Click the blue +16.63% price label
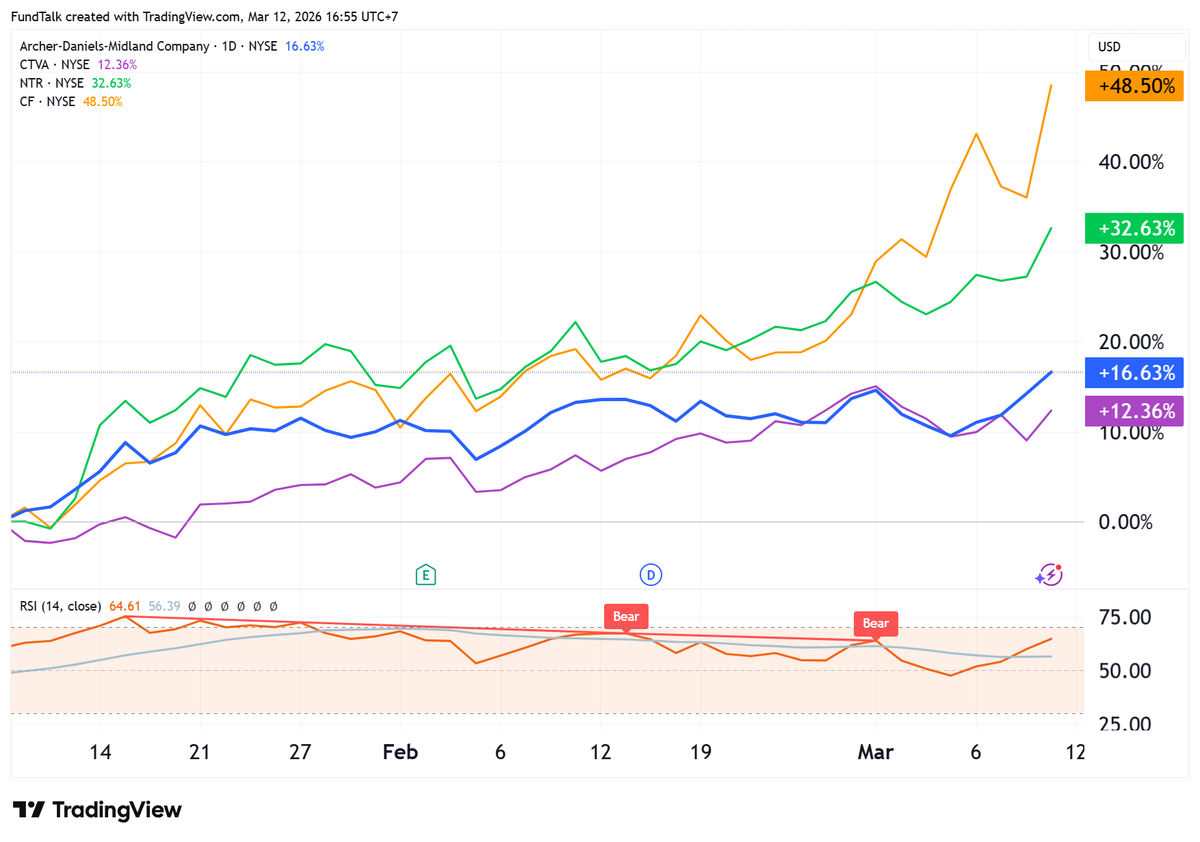Viewport: 1200px width, 842px height. (x=1135, y=373)
